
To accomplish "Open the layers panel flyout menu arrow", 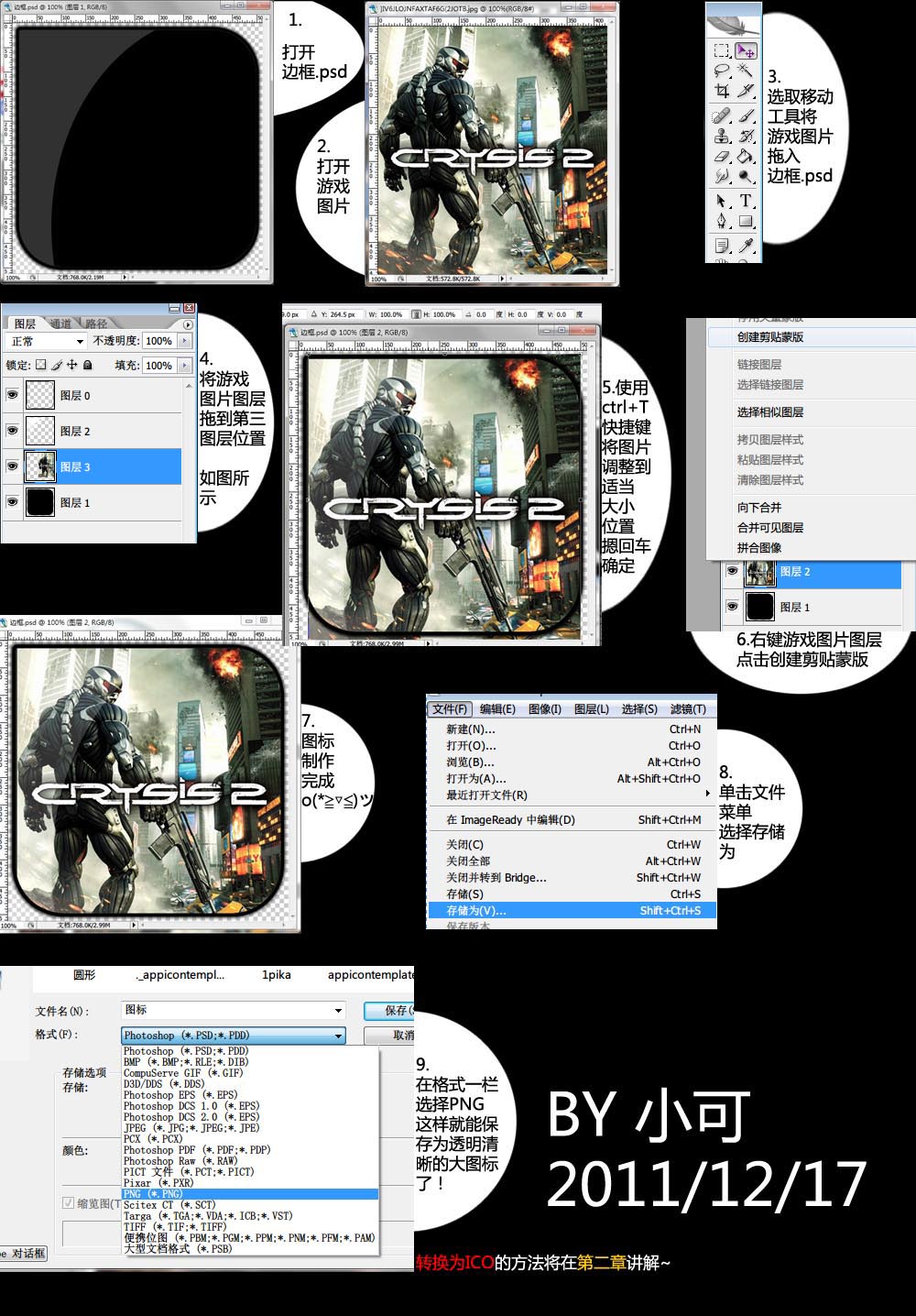I will tap(188, 324).
